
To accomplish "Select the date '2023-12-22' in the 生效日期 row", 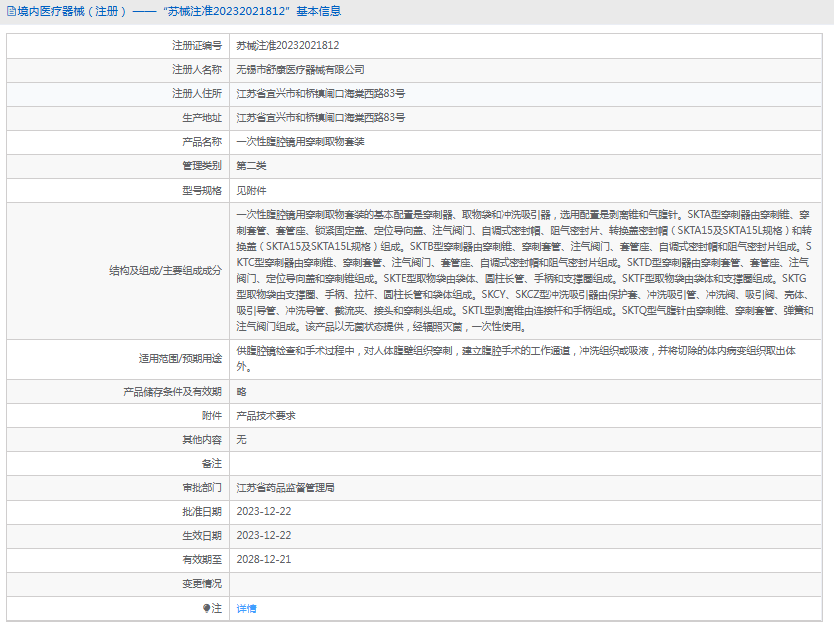I will click(264, 536).
